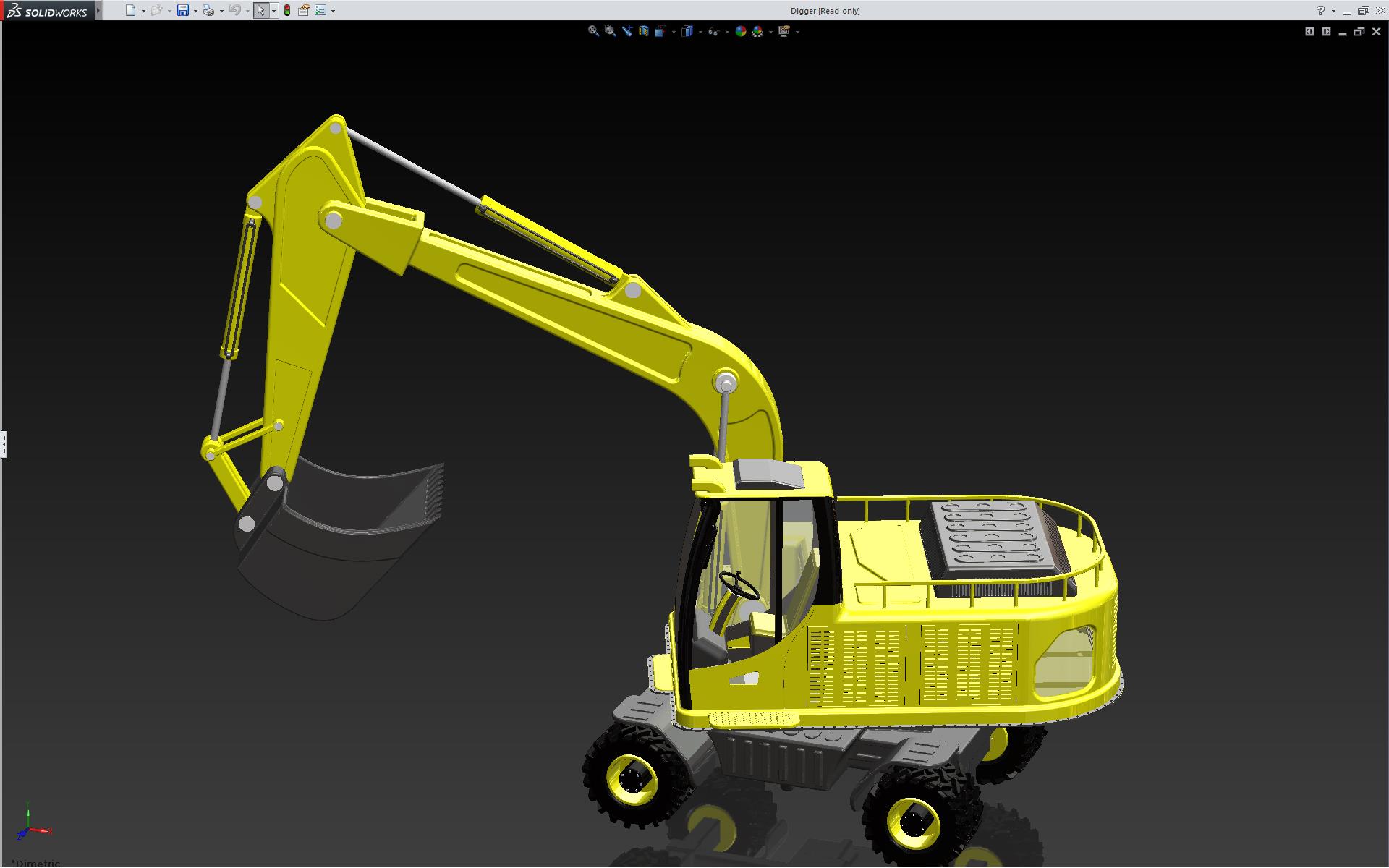
Task: Toggle the Select arrow tool
Action: coord(260,10)
